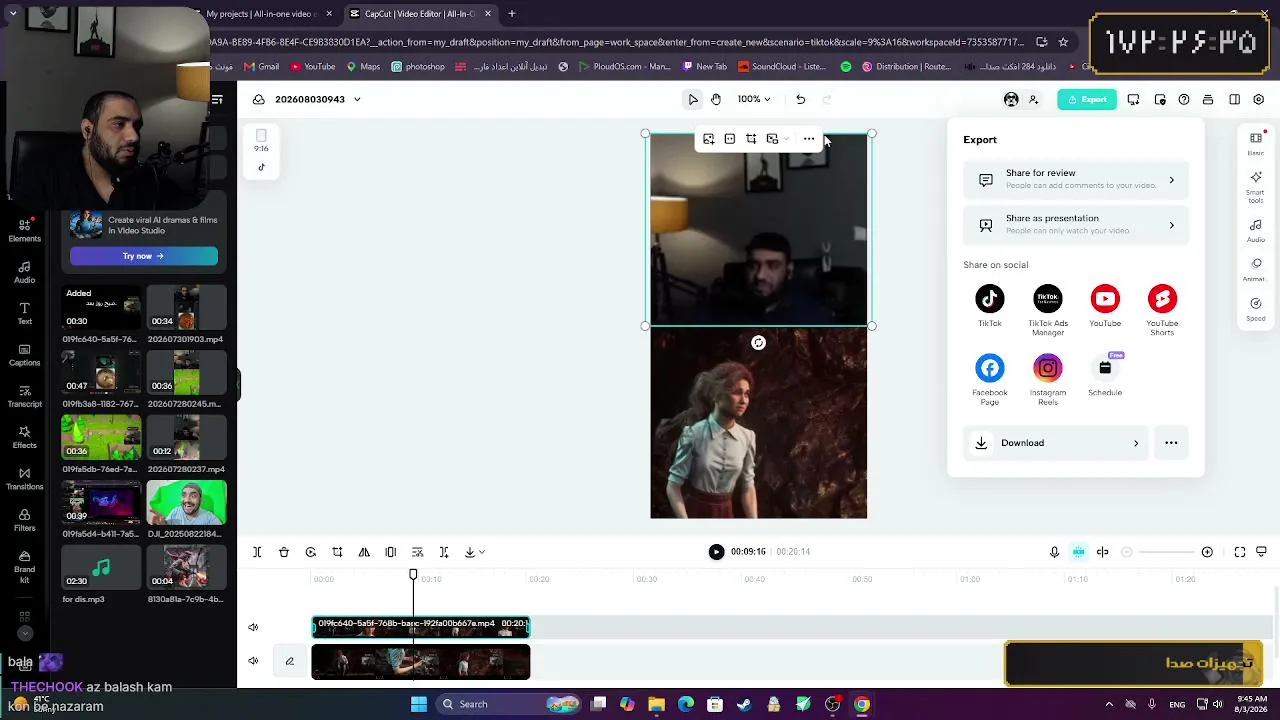Image resolution: width=1280 pixels, height=720 pixels.
Task: Share to Instagram Reels
Action: tap(1048, 380)
